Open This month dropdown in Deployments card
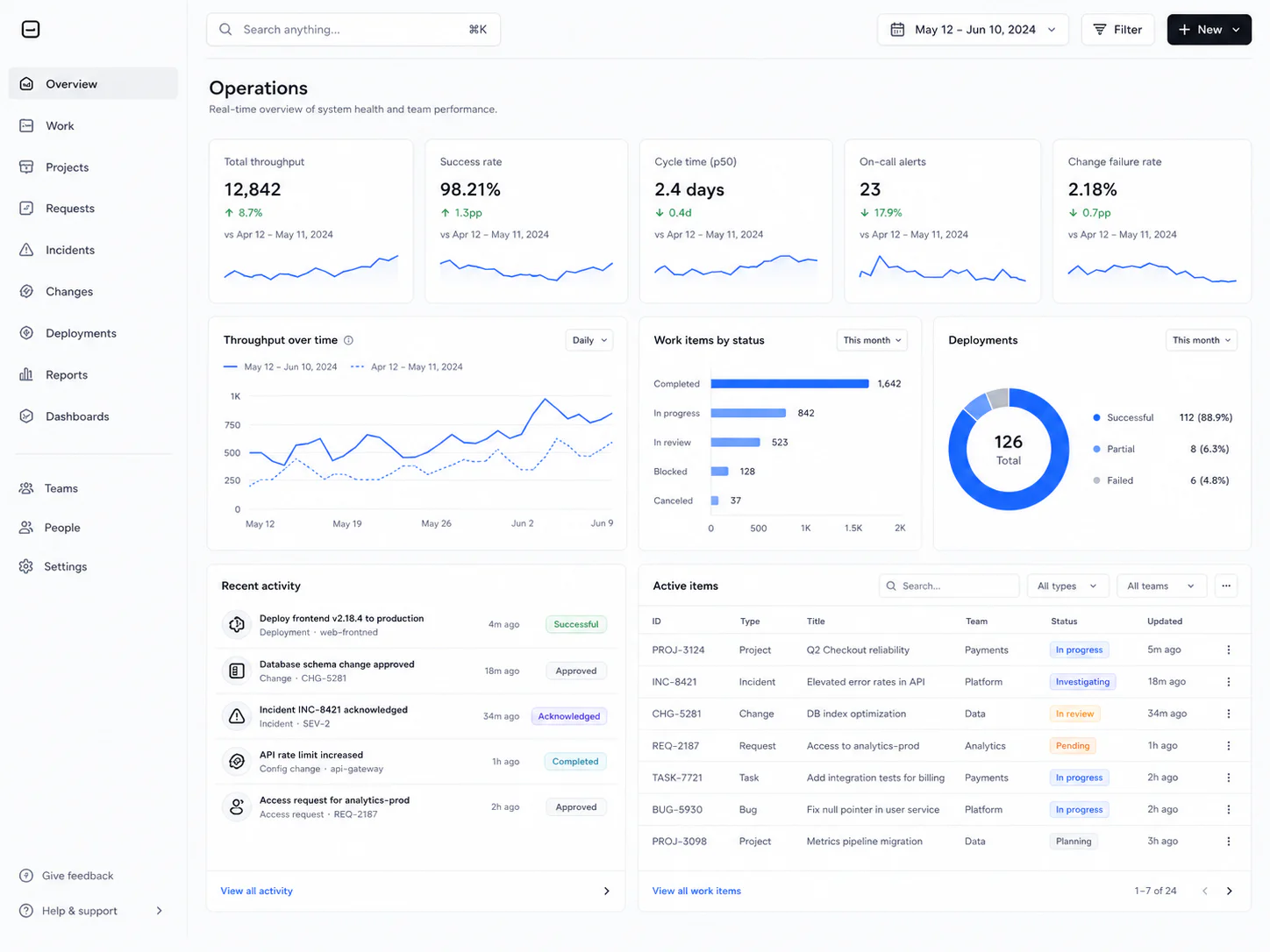Image resolution: width=1270 pixels, height=952 pixels. (x=1202, y=340)
